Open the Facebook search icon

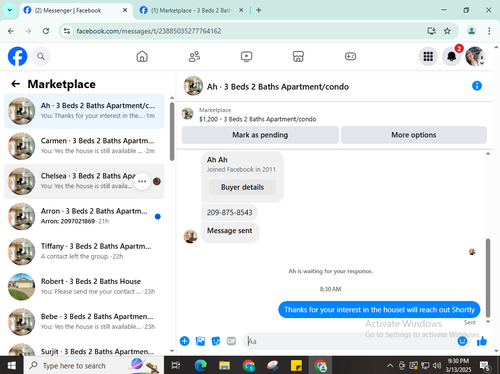(41, 56)
